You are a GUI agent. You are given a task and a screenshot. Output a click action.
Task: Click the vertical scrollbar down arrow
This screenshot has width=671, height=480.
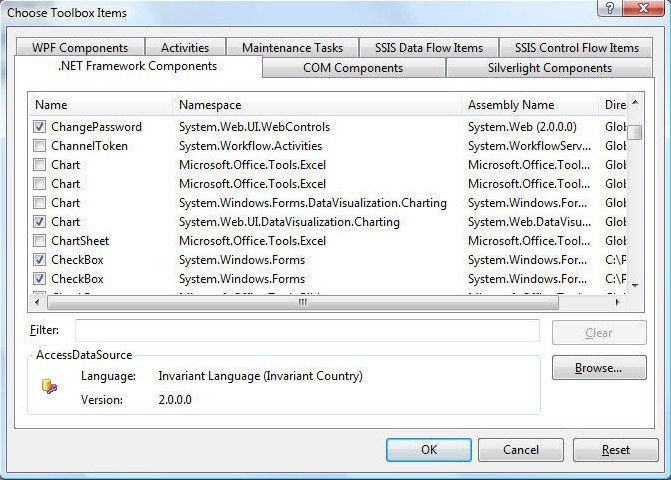[635, 285]
